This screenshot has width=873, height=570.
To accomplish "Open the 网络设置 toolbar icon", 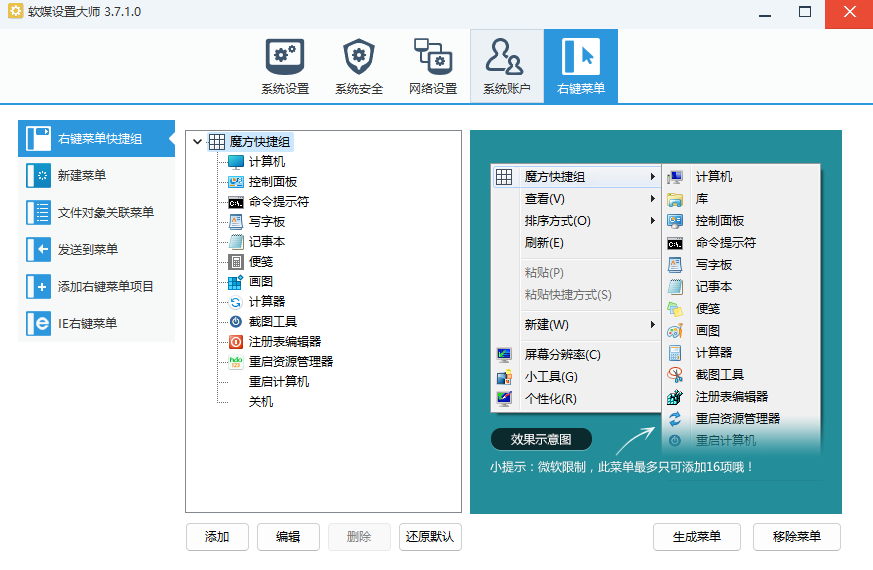I will click(433, 57).
